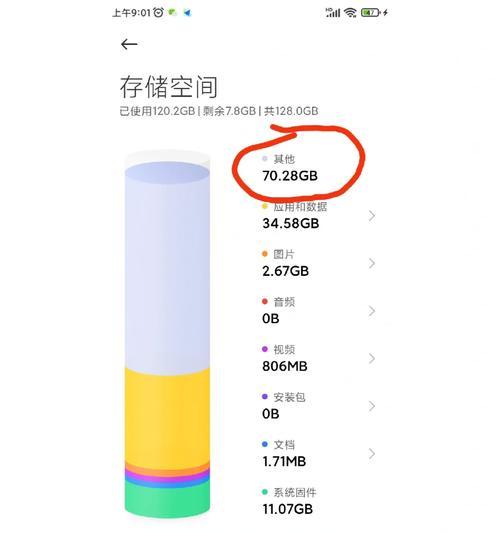
Task: Expand the 音频 chevron arrow
Action: [x=372, y=311]
